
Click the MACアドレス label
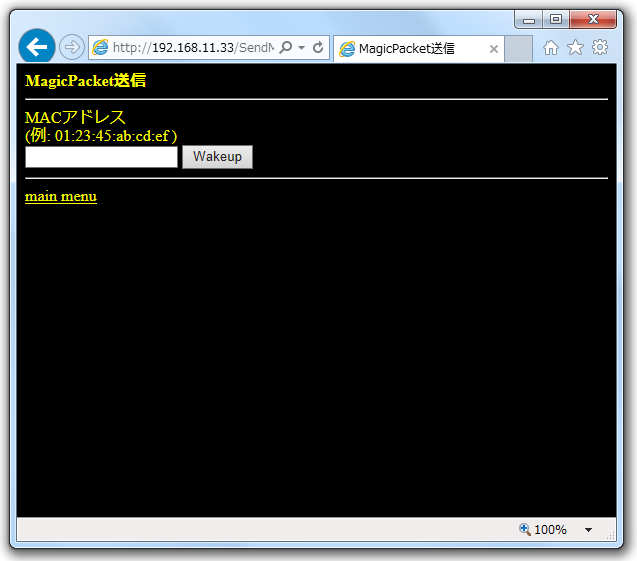[75, 117]
